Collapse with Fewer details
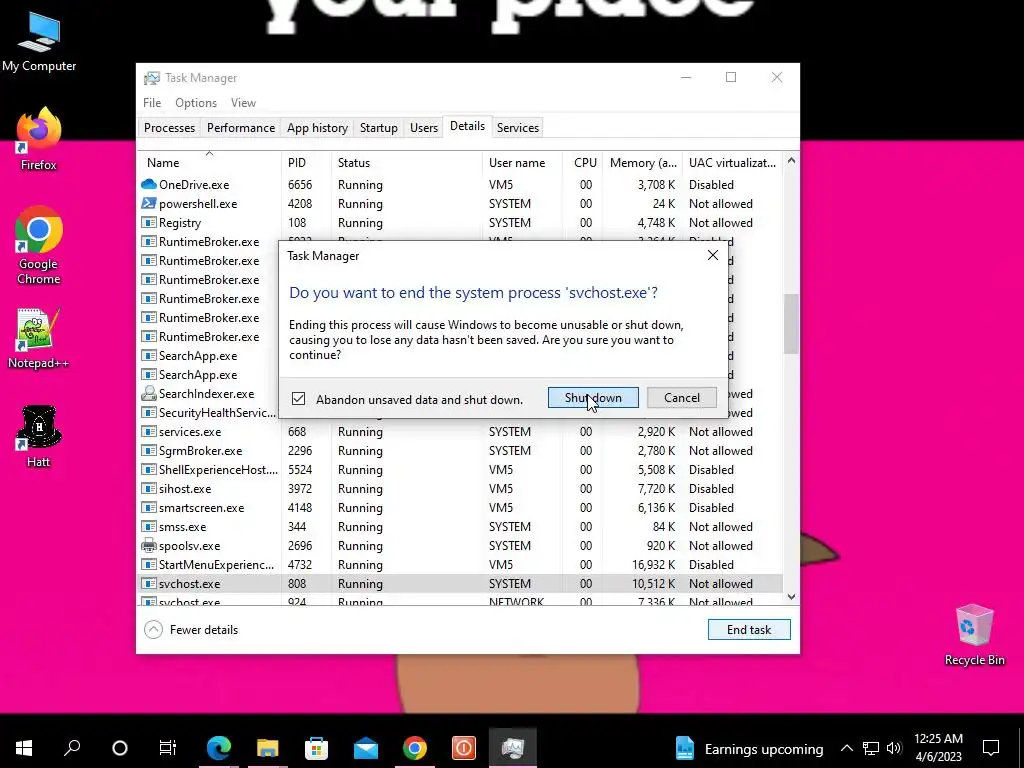The image size is (1024, 768). (x=191, y=630)
